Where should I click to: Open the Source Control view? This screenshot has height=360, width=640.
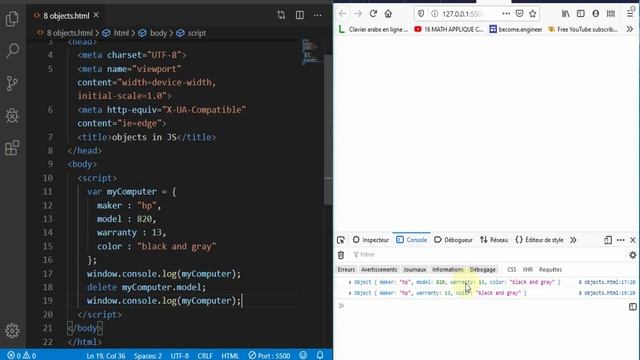[12, 83]
